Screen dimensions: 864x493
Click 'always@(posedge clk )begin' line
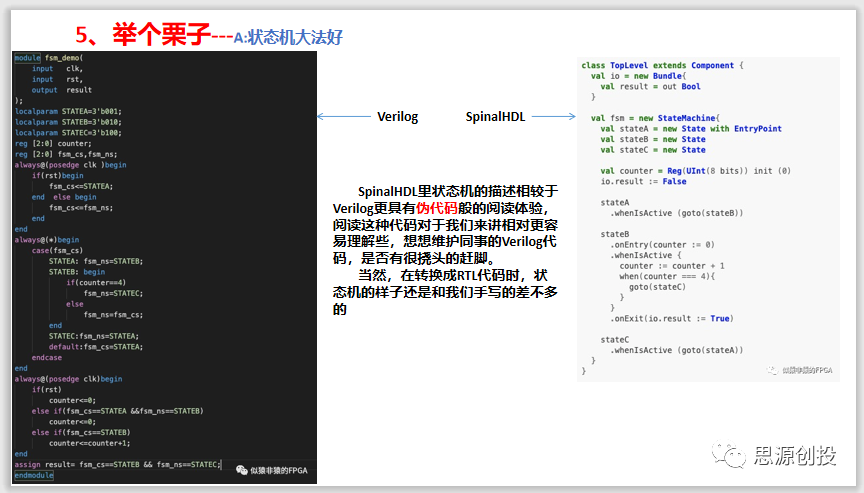tap(71, 165)
